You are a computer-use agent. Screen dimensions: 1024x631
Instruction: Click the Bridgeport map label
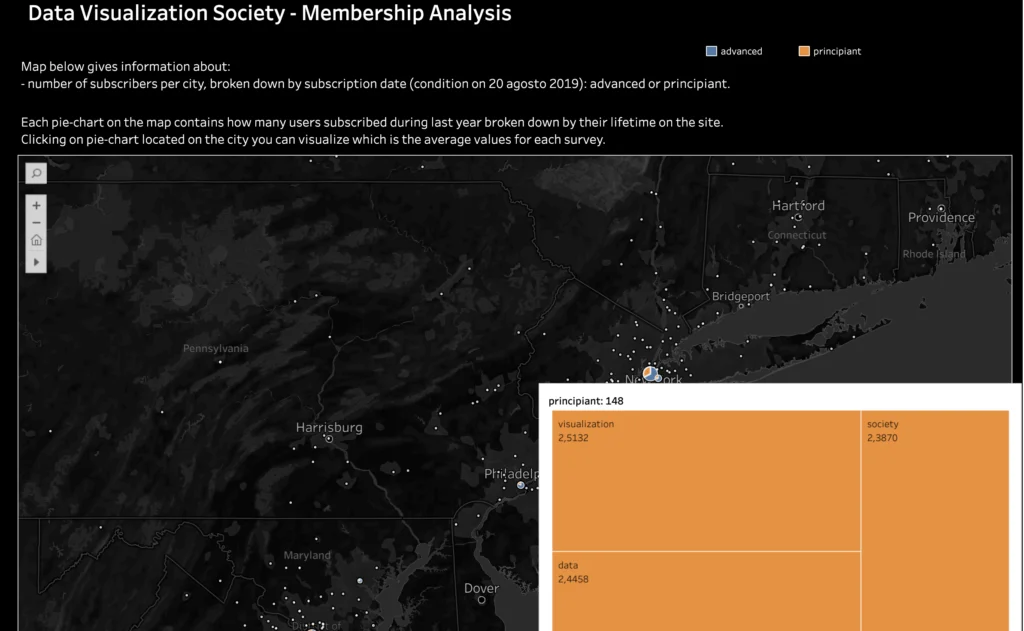pos(741,296)
